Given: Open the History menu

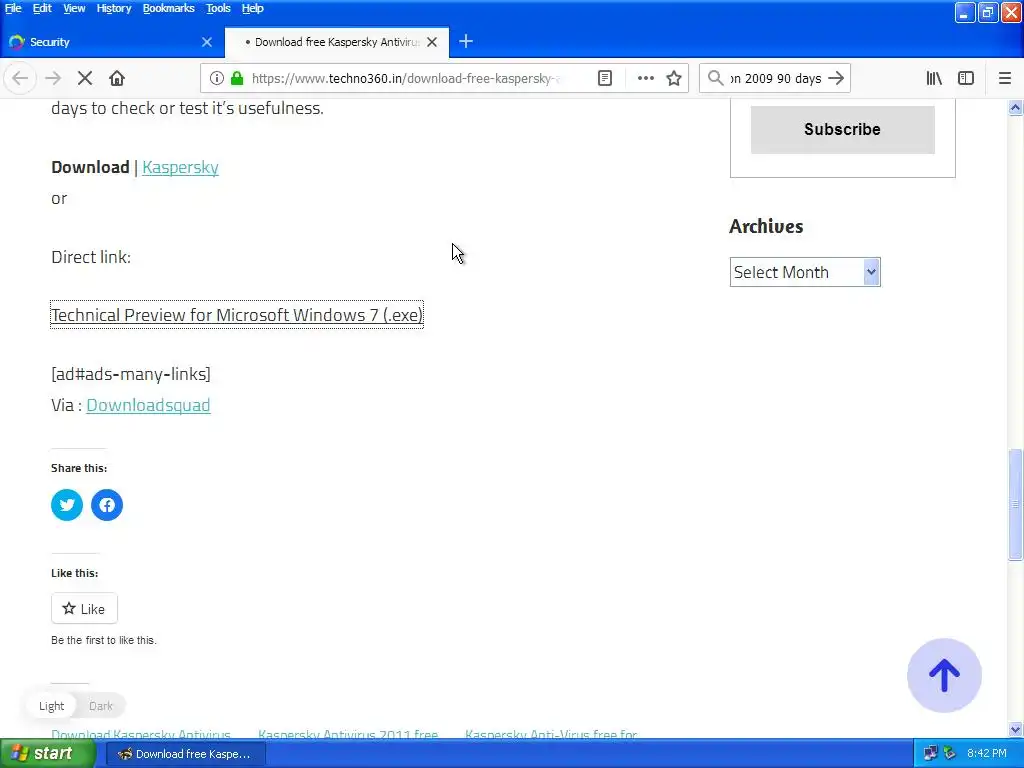Looking at the screenshot, I should tap(114, 8).
